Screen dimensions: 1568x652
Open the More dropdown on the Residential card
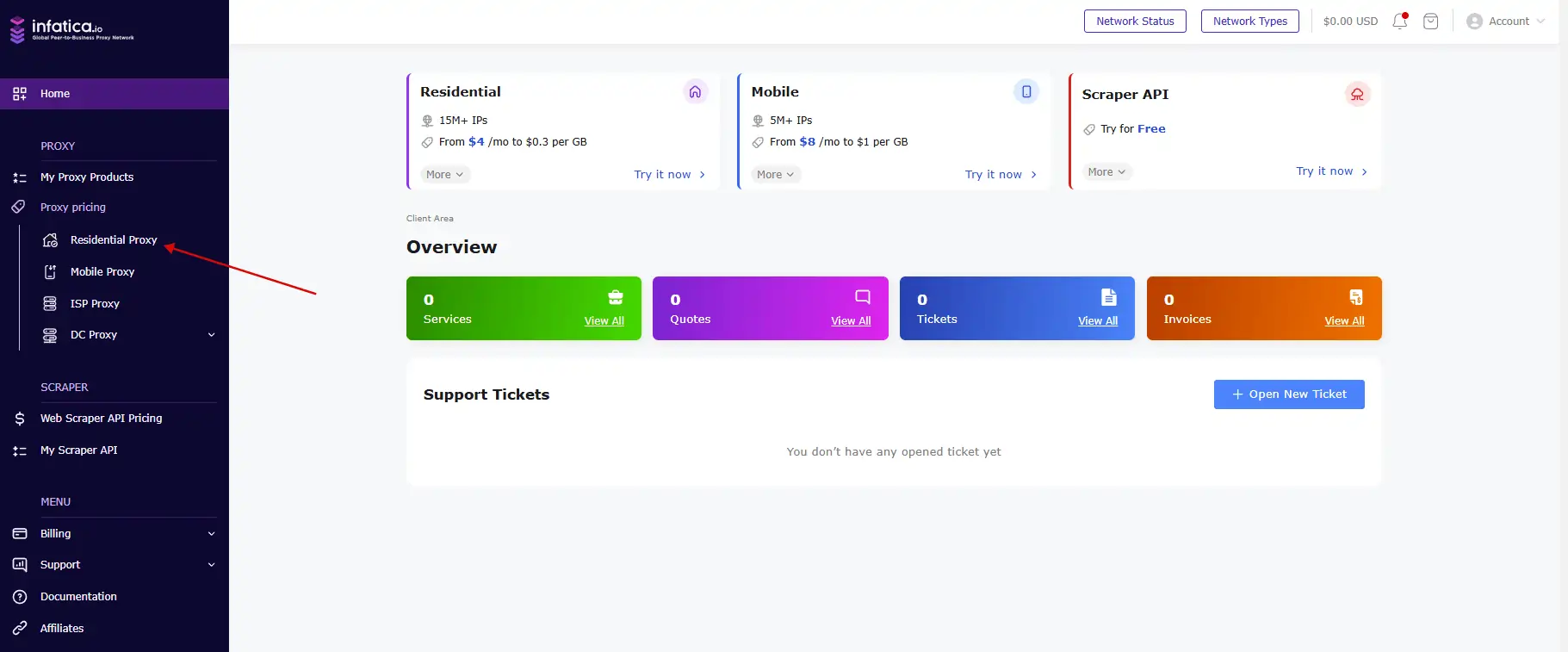[444, 174]
